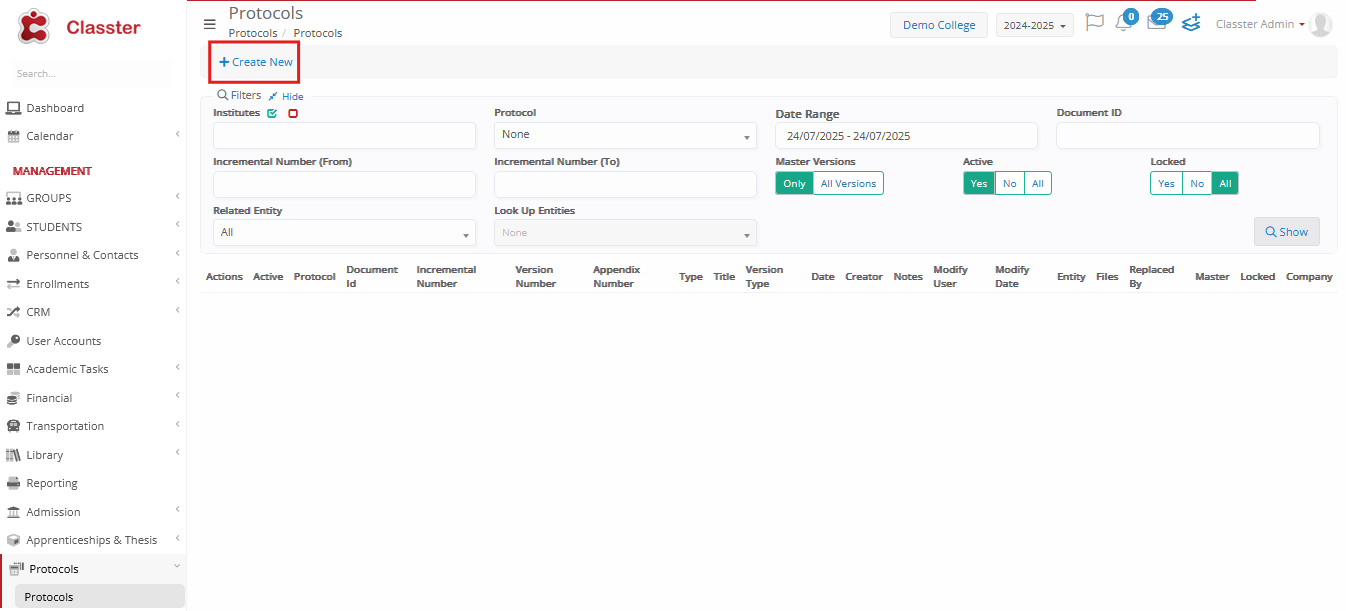
Task: Open the Financial menu in sidebar
Action: (50, 398)
